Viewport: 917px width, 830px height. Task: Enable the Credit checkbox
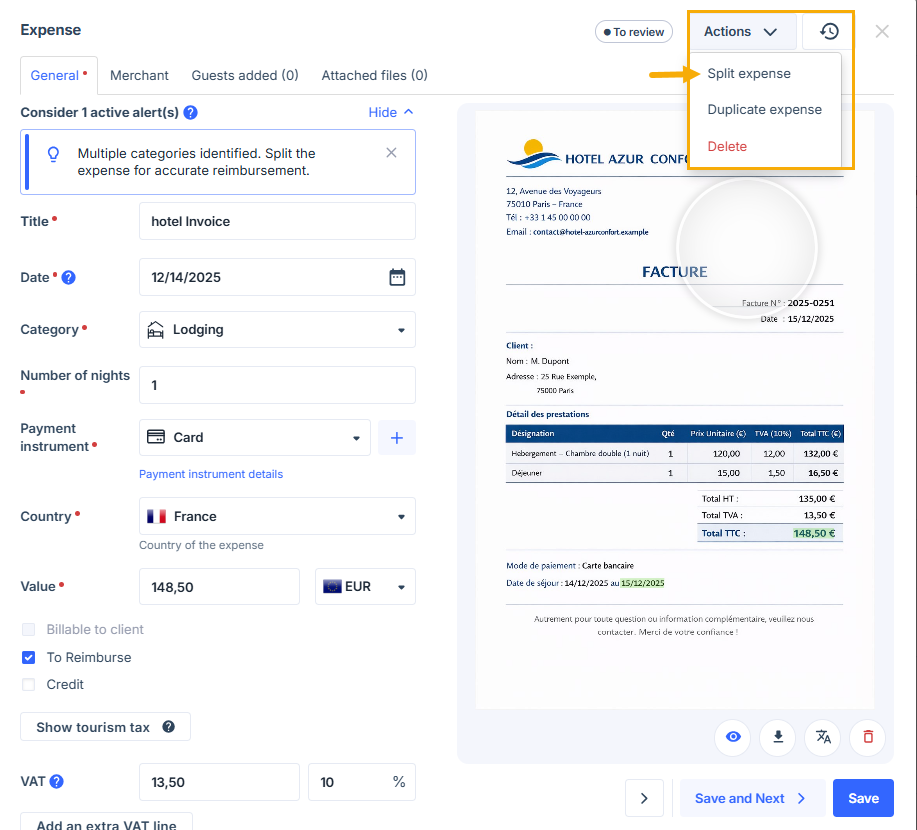pyautogui.click(x=28, y=684)
